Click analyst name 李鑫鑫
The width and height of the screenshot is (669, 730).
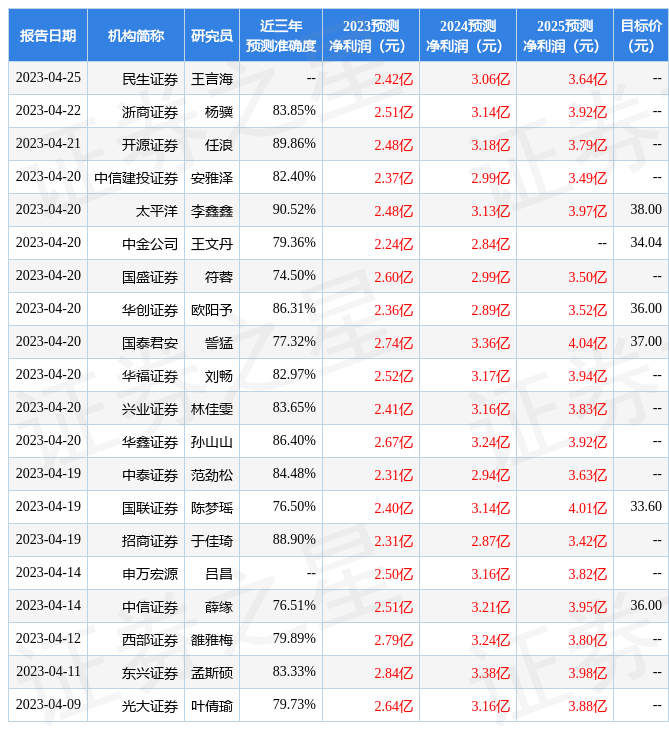[x=212, y=211]
